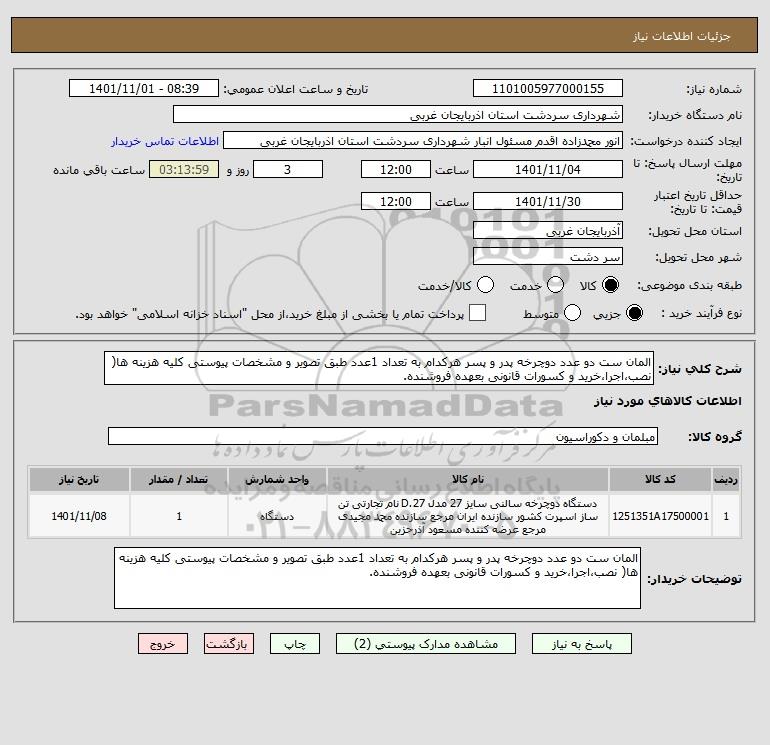Click the item code 1251351A17500001 cell
Screen dimensions: 770x745
click(660, 516)
